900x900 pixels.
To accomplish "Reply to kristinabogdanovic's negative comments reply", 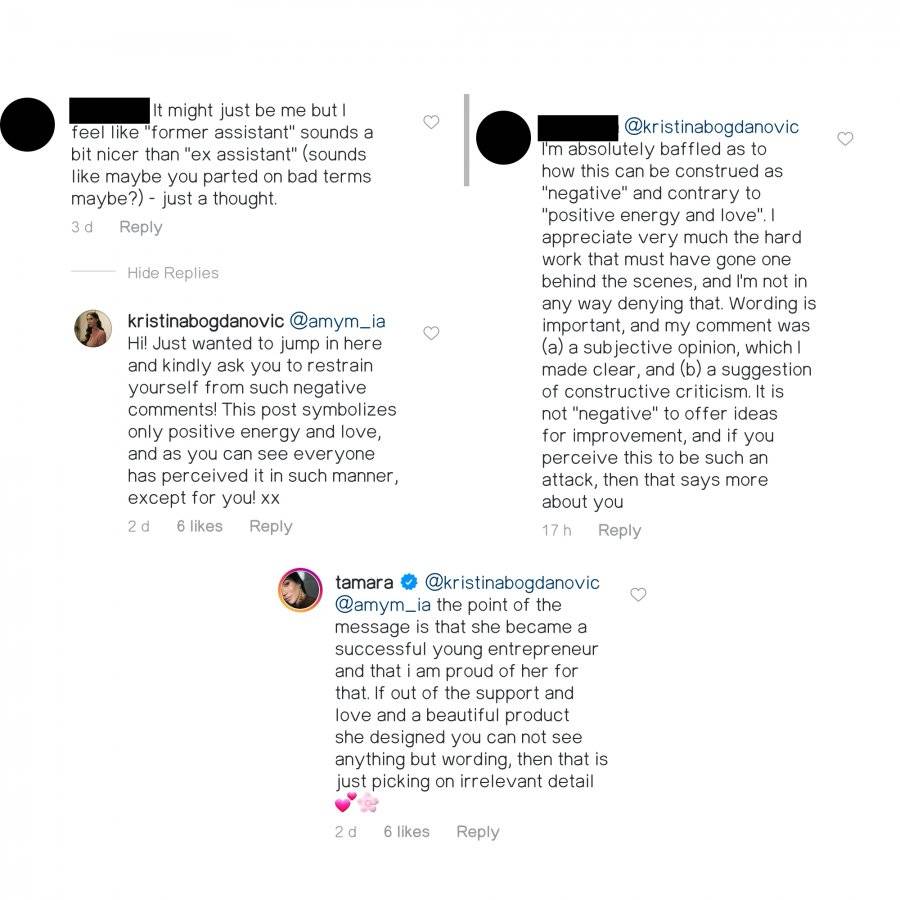I will coord(271,526).
